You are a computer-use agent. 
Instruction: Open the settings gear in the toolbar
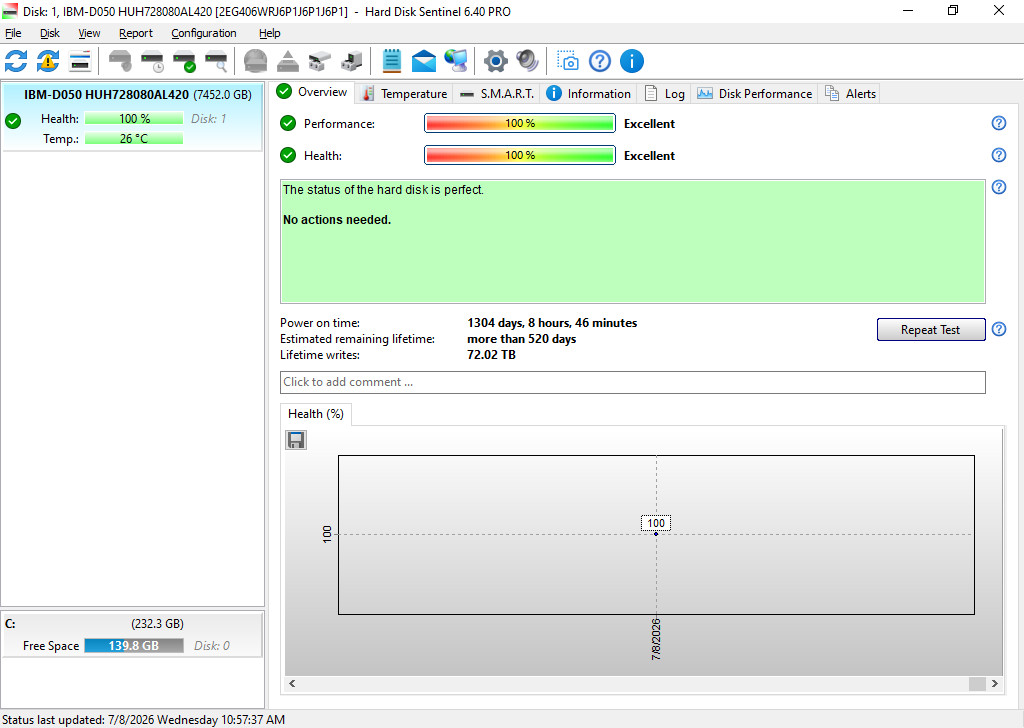coord(496,61)
